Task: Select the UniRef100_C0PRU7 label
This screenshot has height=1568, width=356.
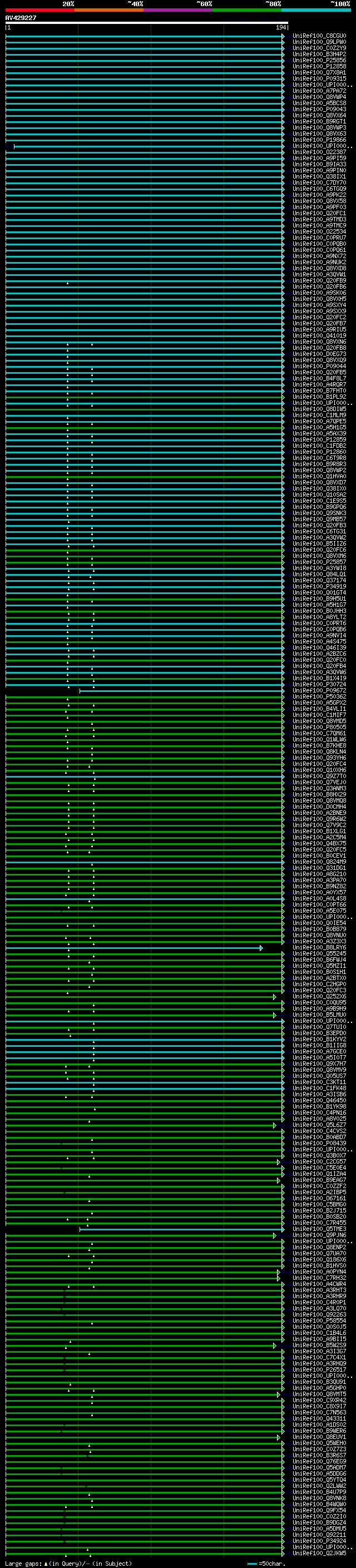Action: tap(319, 238)
